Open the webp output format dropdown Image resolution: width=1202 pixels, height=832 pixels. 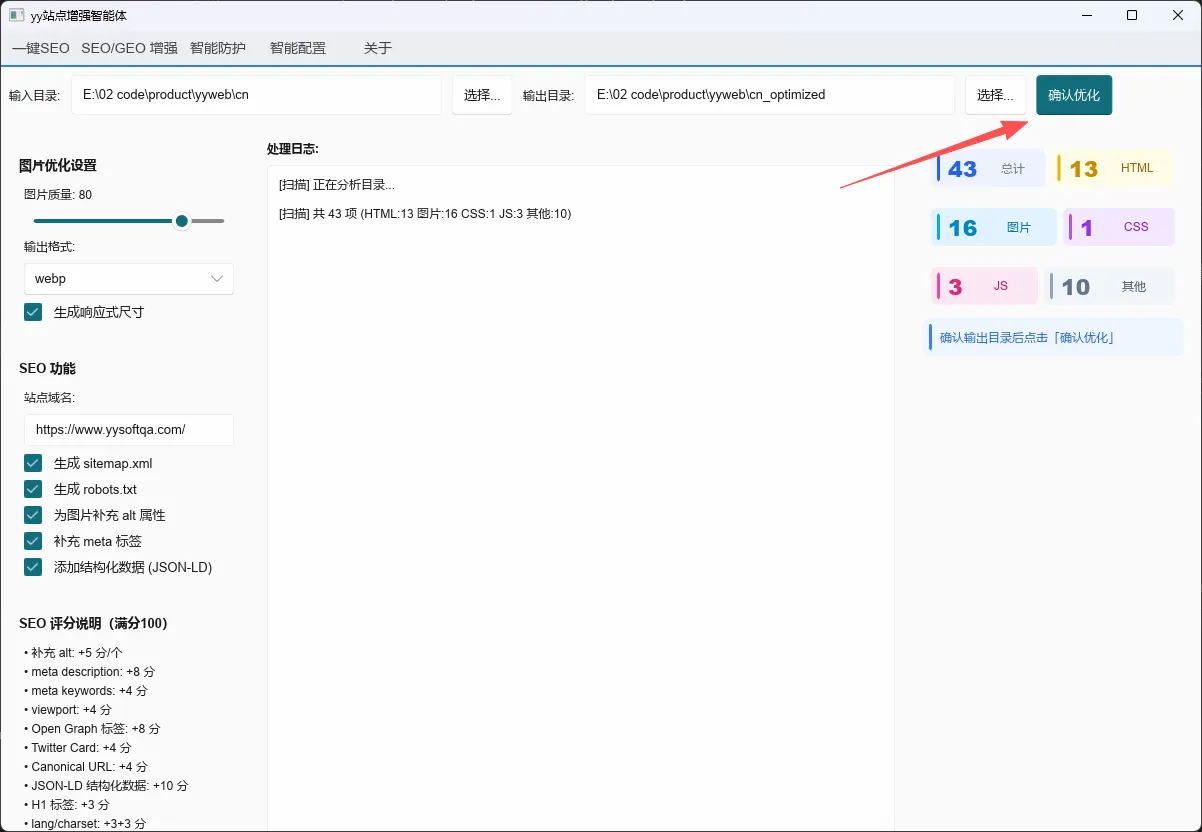(129, 279)
